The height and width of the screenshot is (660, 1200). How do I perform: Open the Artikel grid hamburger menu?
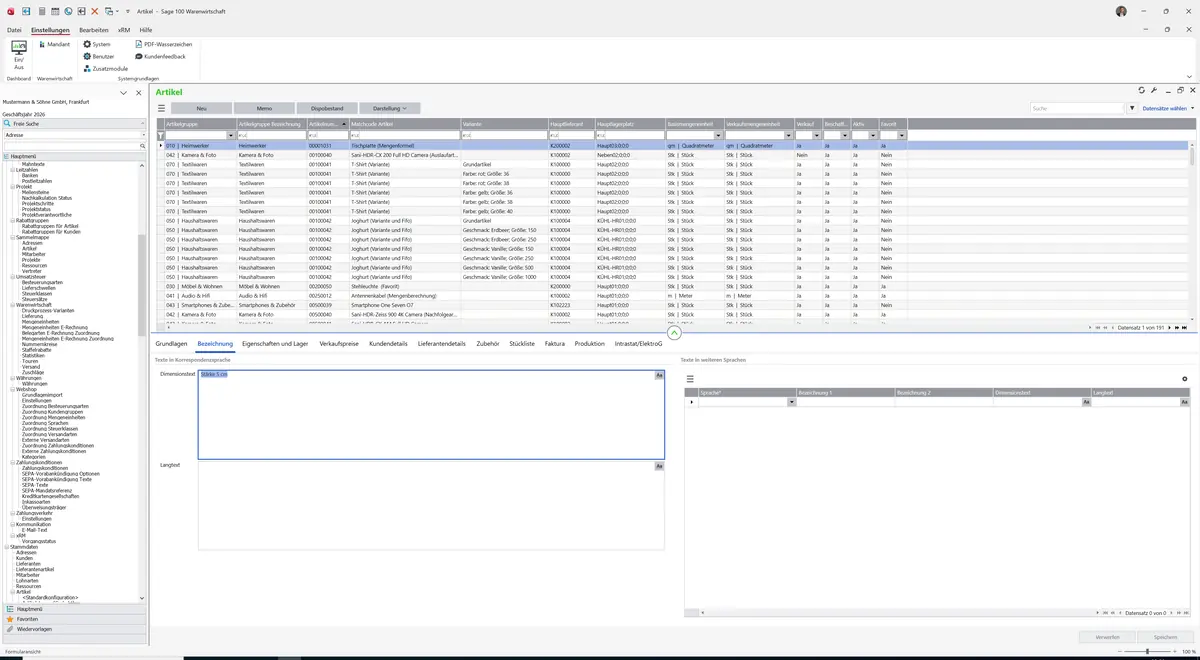161,108
